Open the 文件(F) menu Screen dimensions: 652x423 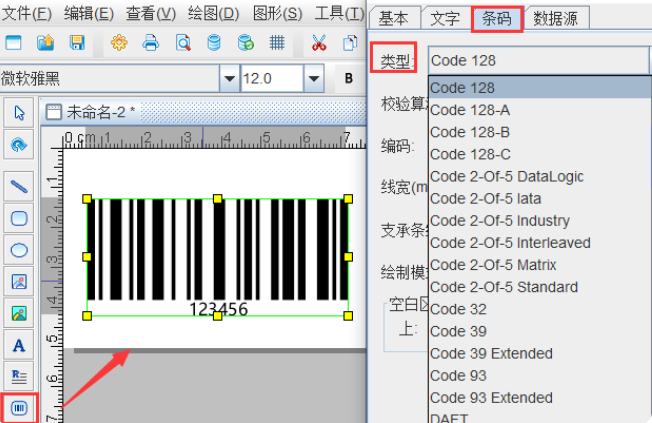[x=27, y=14]
